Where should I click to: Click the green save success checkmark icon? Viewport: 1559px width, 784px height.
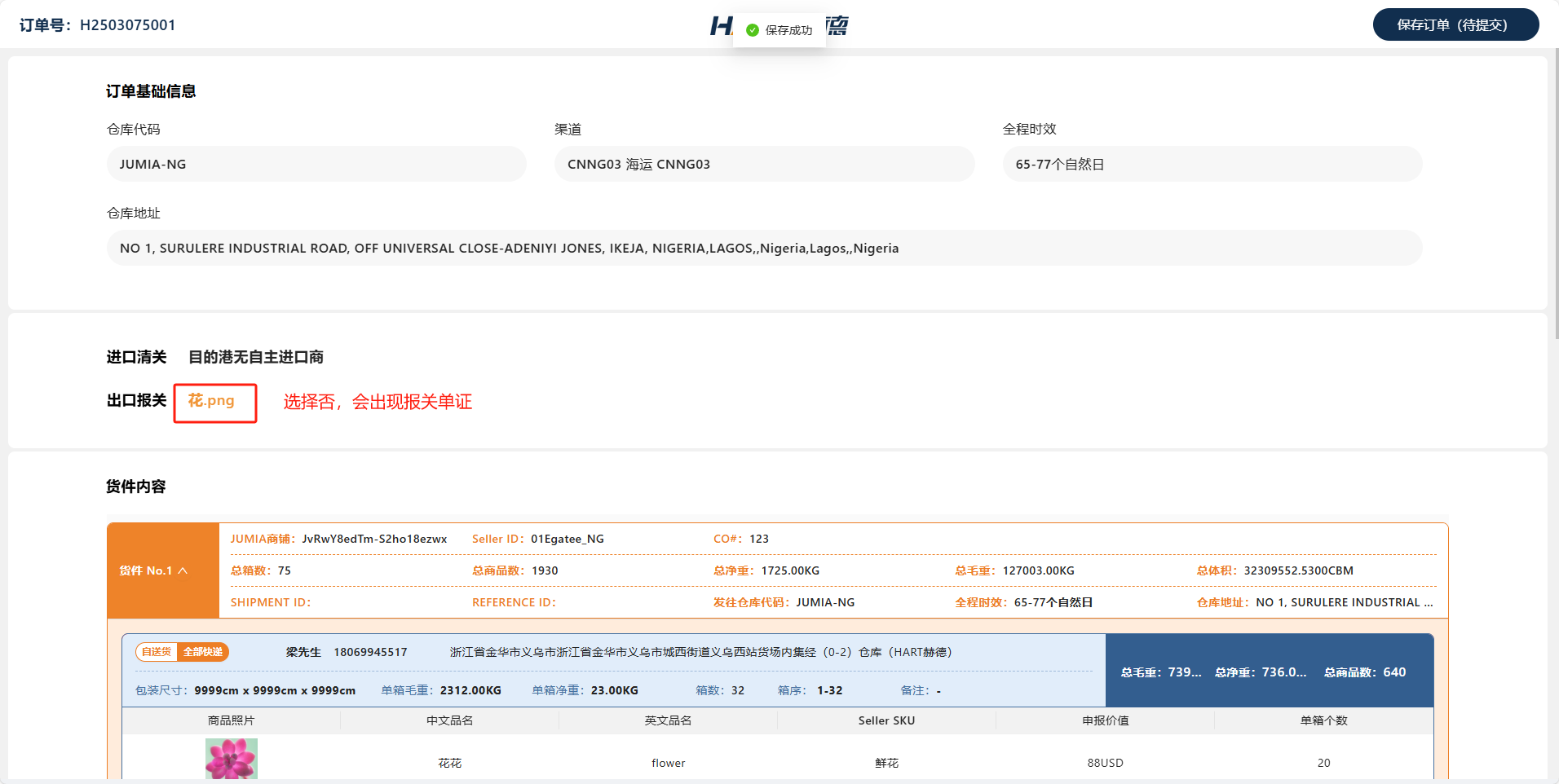click(753, 30)
